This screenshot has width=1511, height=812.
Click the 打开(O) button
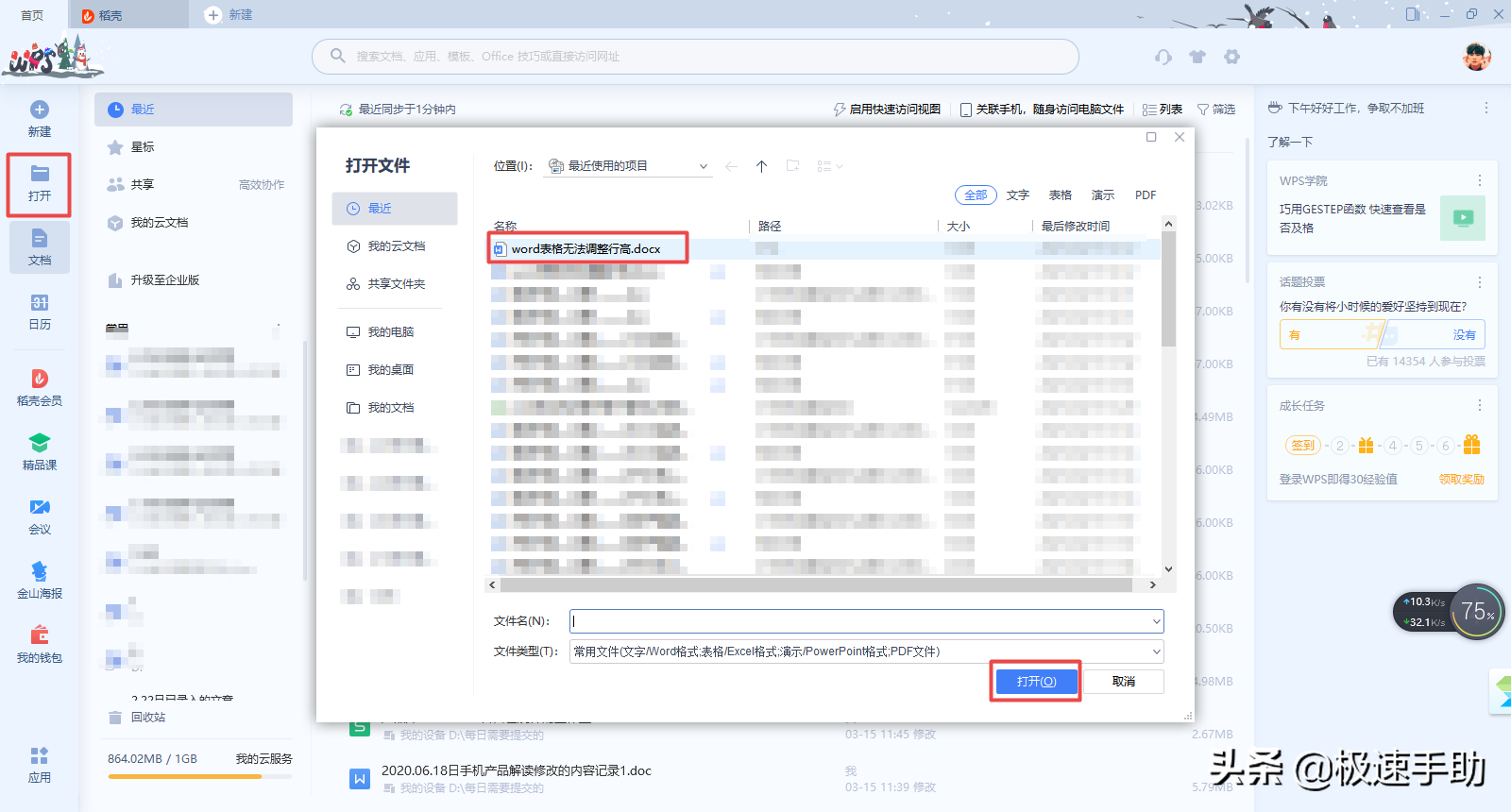(1036, 682)
